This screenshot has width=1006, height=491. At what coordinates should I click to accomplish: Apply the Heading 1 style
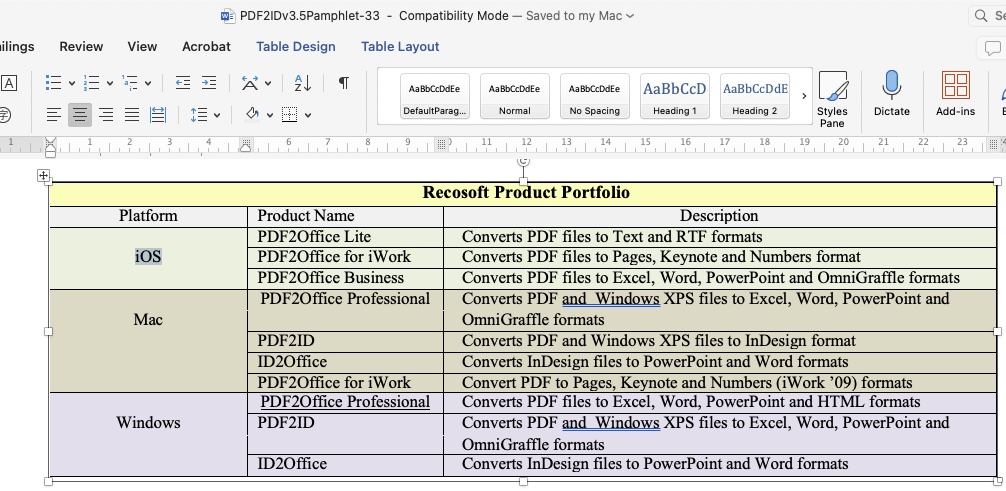point(675,96)
